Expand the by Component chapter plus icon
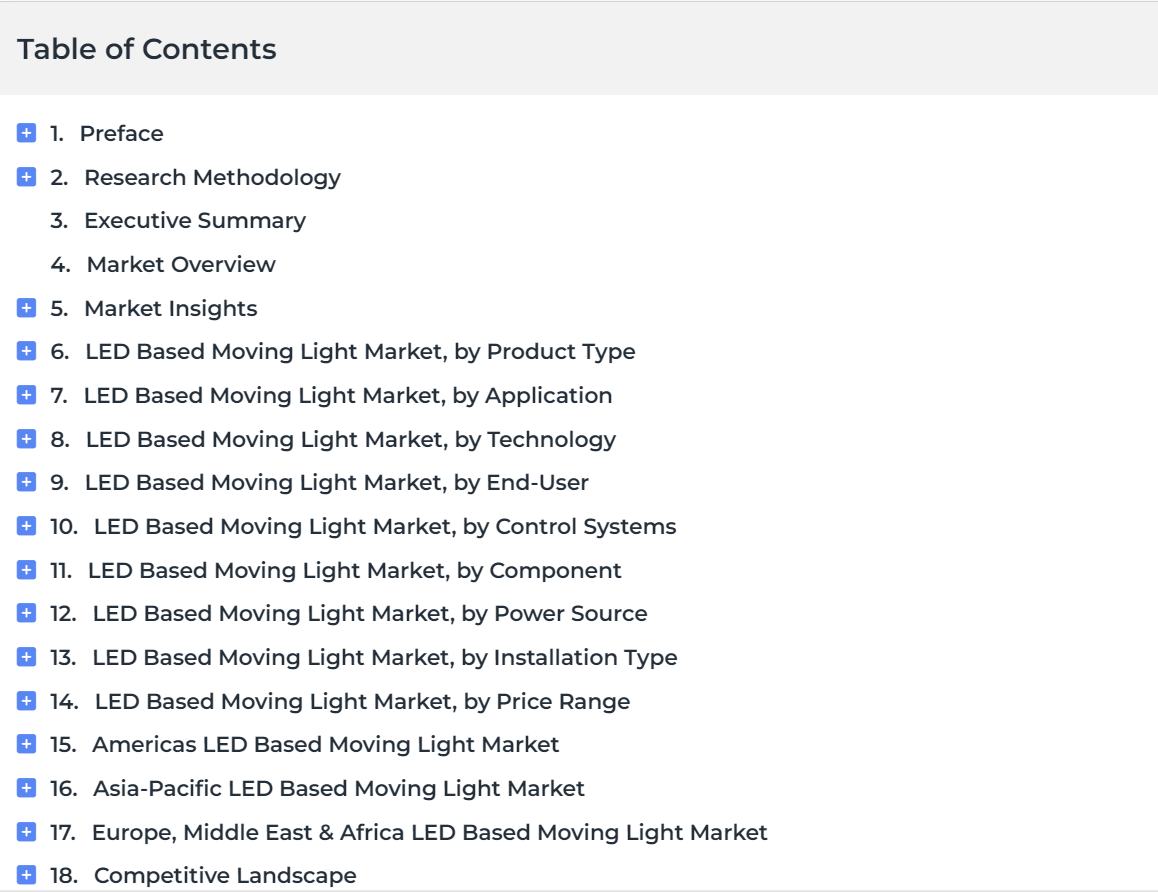Viewport: 1158px width, 892px height. click(x=27, y=570)
